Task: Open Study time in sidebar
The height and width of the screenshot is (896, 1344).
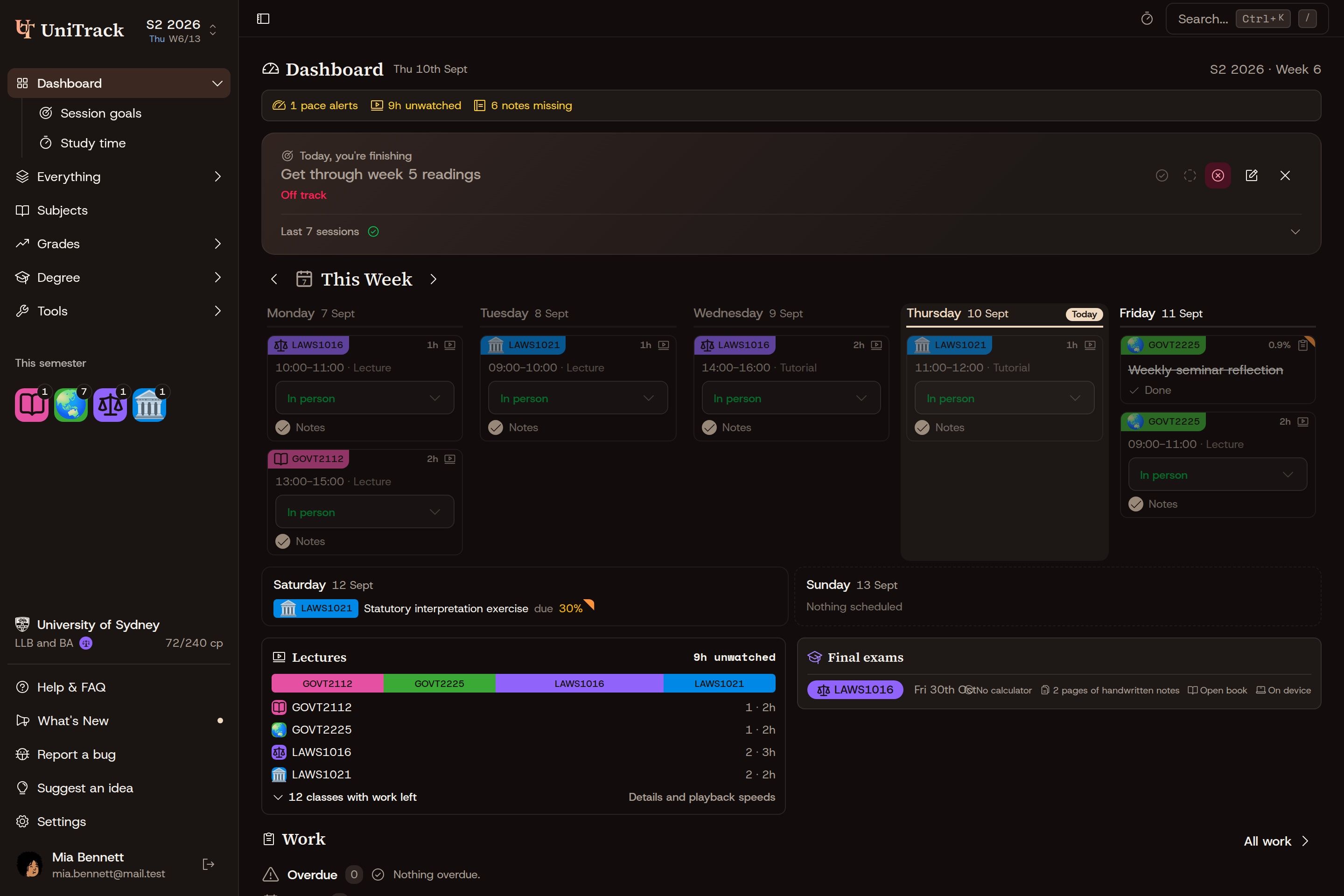Action: pyautogui.click(x=93, y=143)
